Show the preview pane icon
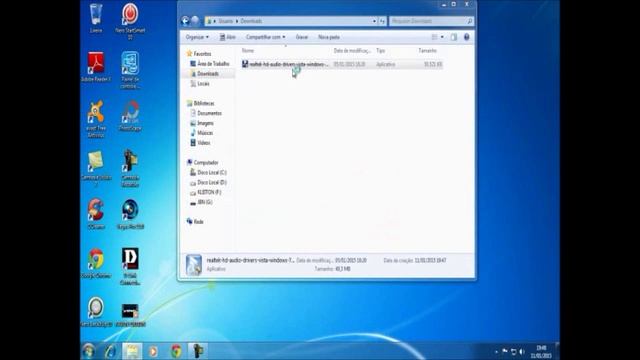The width and height of the screenshot is (640, 360). [454, 37]
